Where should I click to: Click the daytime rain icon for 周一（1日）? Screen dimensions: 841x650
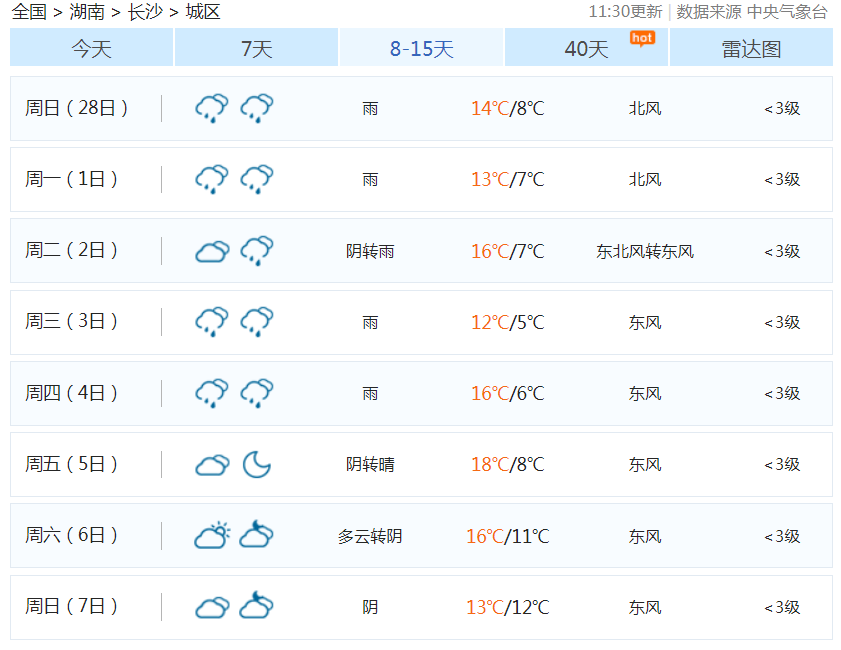pyautogui.click(x=211, y=178)
